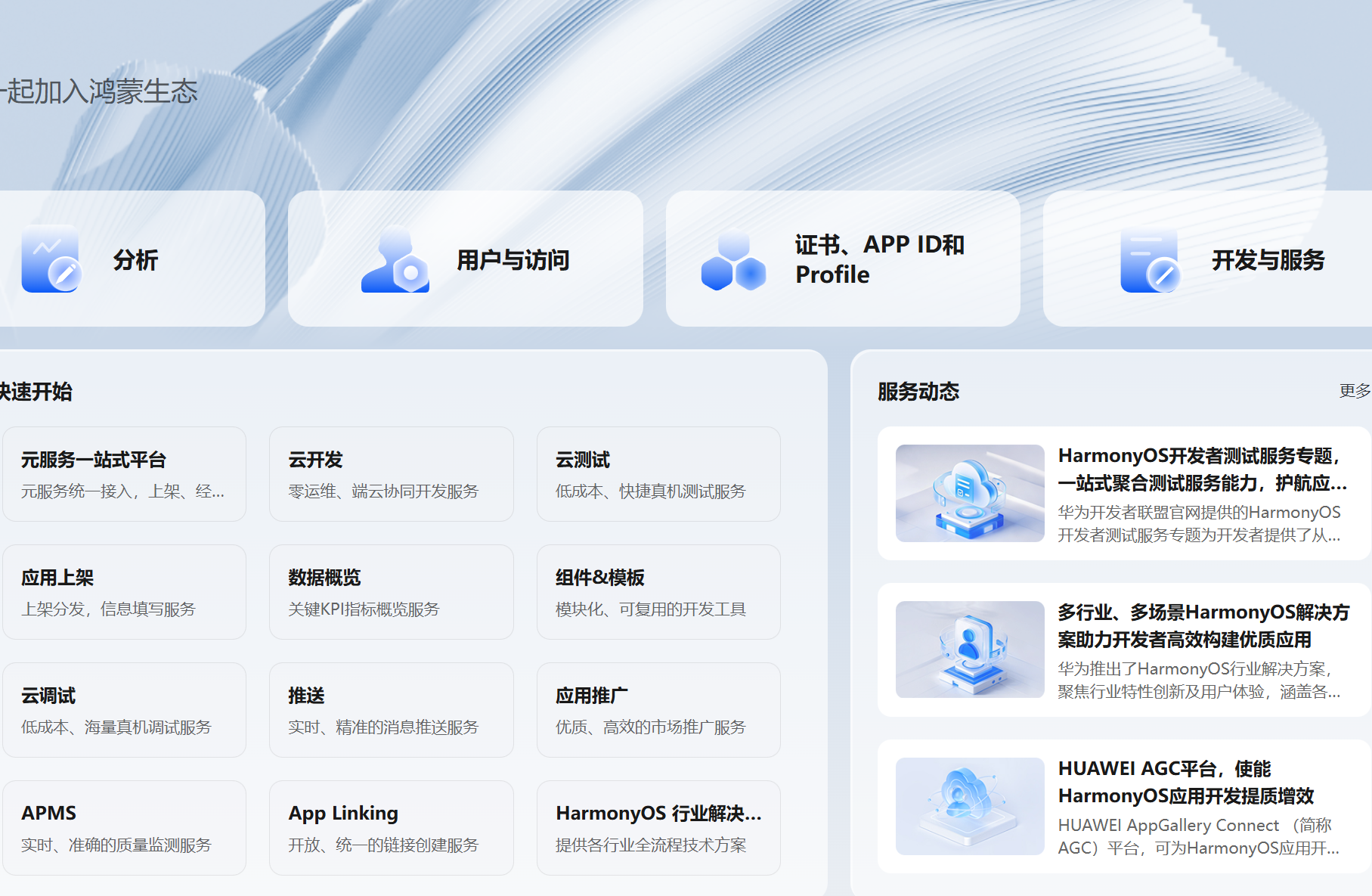
Task: Read the HUAWEI AGC平台，使能 article title
Action: (1186, 783)
